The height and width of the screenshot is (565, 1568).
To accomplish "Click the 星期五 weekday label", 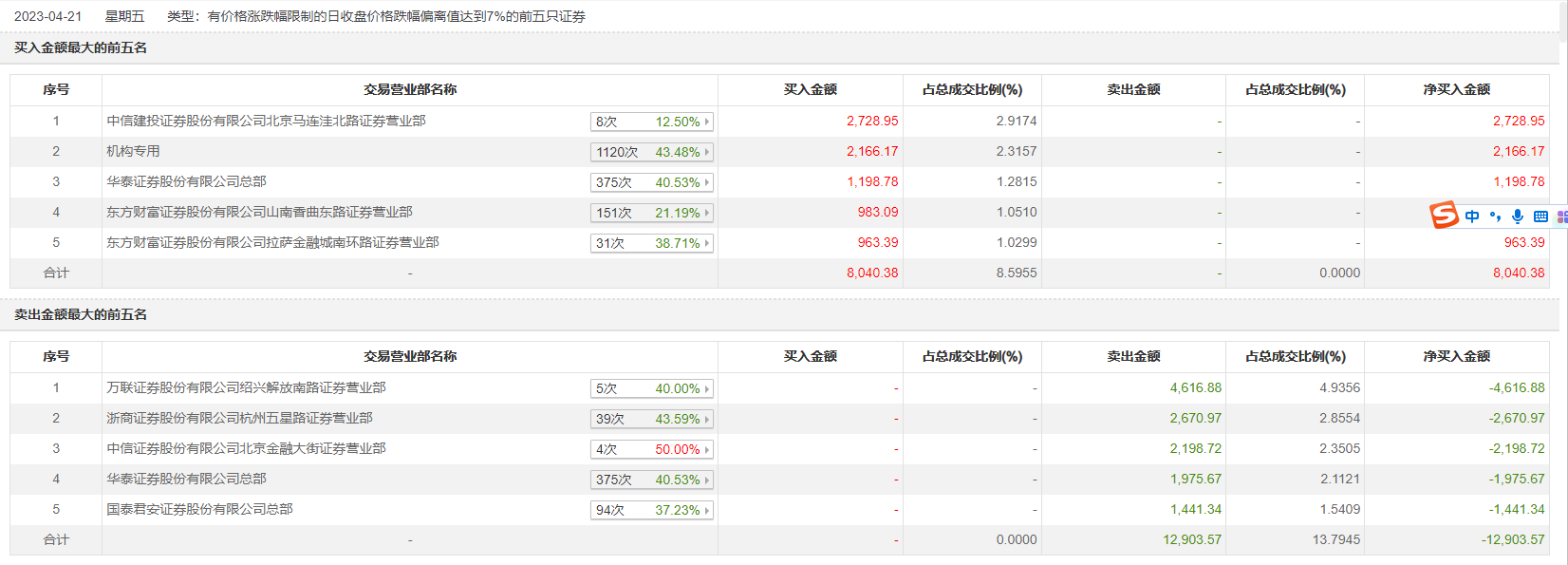I will [x=124, y=16].
